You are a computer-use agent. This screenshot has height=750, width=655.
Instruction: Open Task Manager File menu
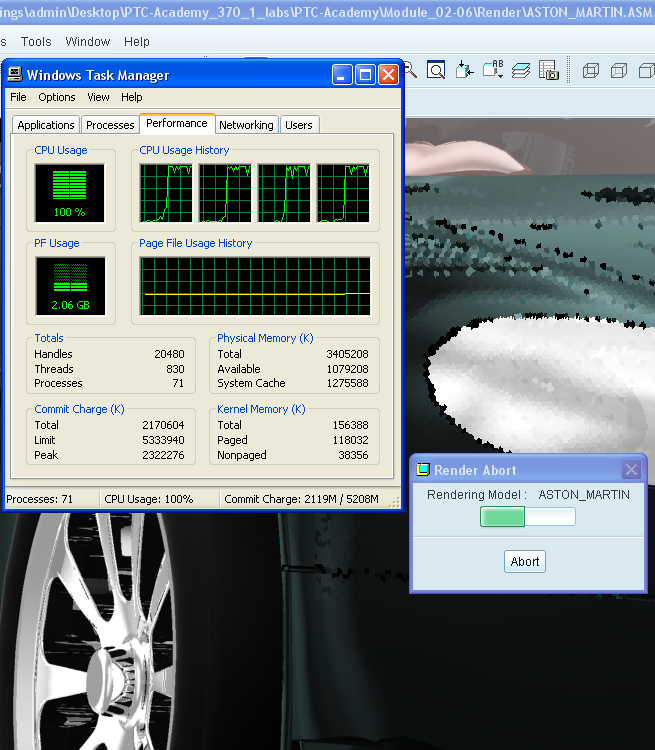point(18,97)
